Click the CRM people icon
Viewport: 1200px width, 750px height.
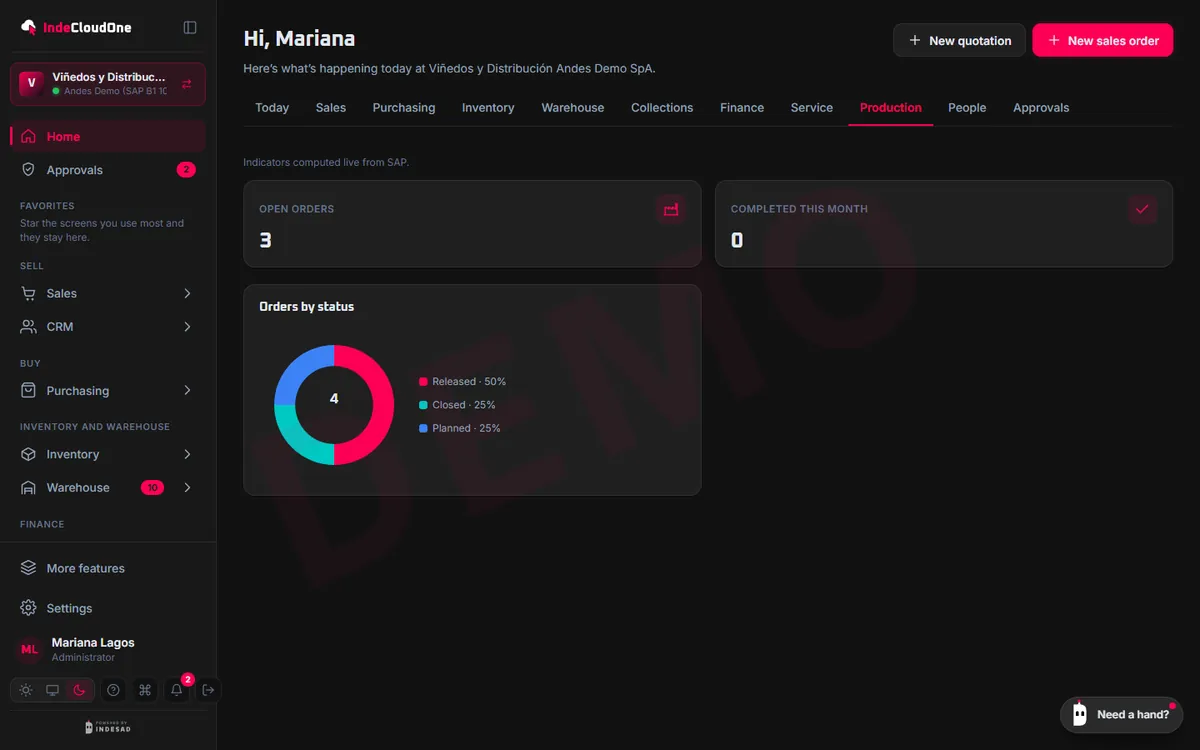coord(28,327)
